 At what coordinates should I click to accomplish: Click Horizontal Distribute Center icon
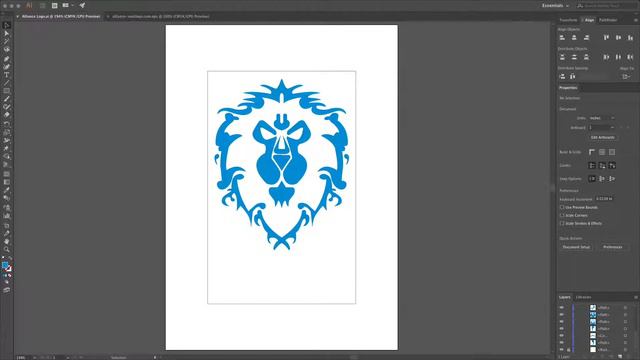click(x=618, y=57)
